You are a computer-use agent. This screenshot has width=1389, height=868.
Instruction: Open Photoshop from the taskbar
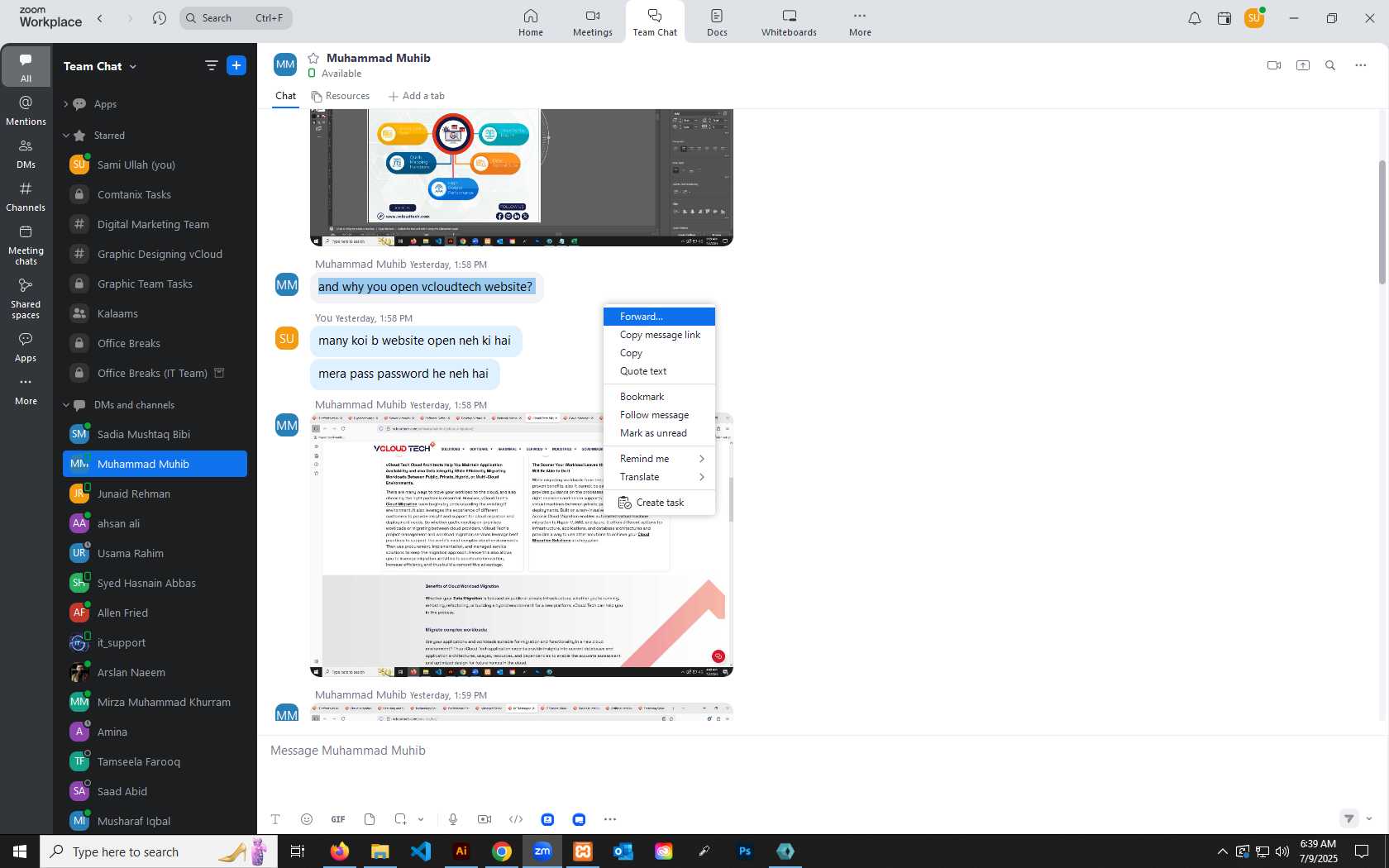pyautogui.click(x=745, y=851)
